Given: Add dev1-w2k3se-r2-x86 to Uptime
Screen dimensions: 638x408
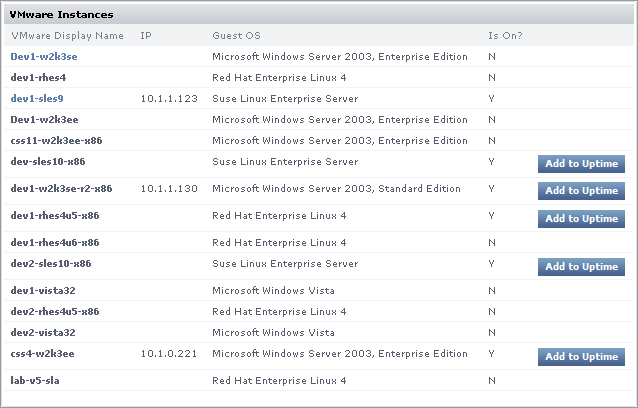Looking at the screenshot, I should point(581,191).
